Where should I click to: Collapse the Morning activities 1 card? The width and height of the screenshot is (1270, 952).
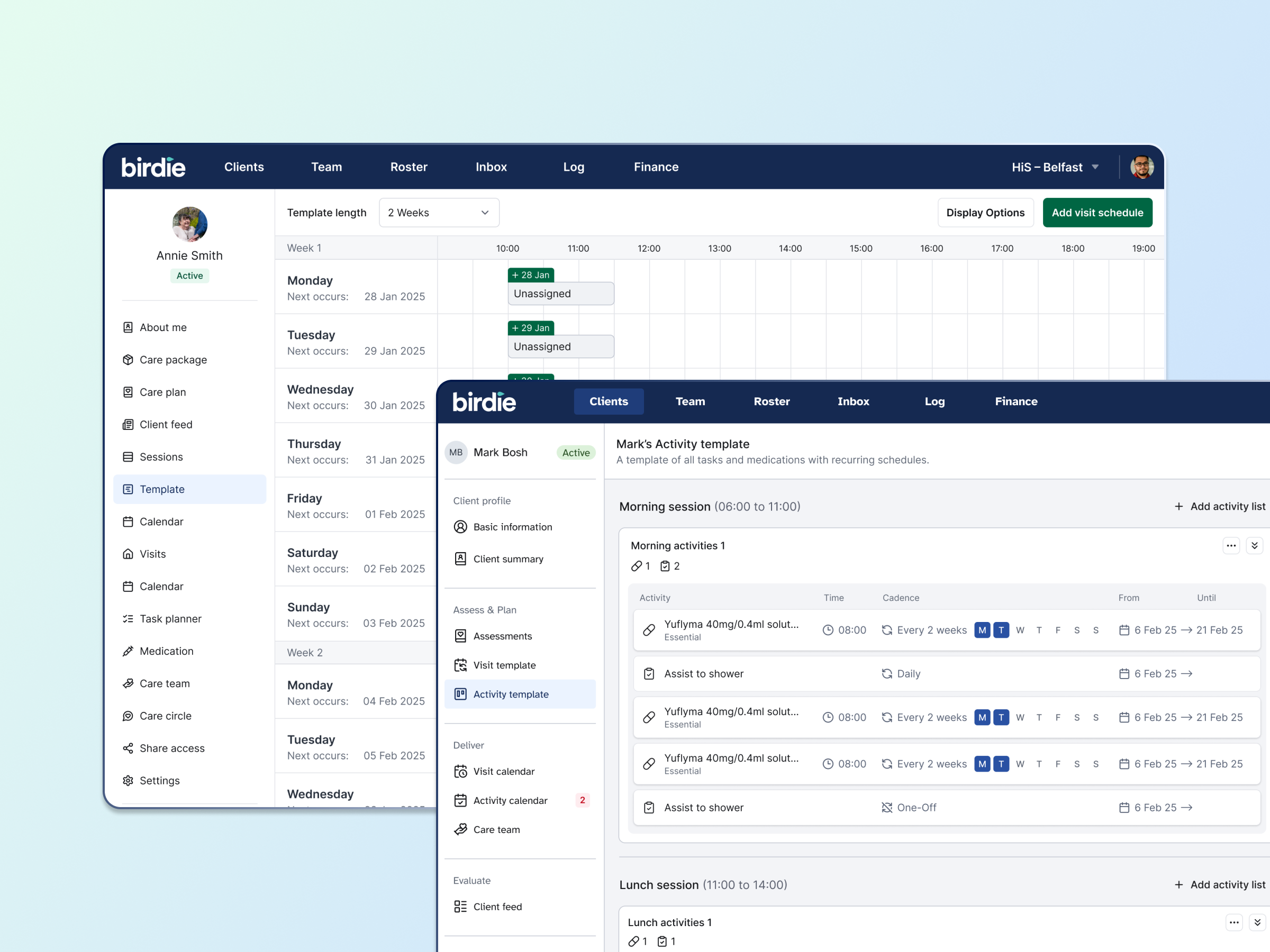pyautogui.click(x=1255, y=545)
